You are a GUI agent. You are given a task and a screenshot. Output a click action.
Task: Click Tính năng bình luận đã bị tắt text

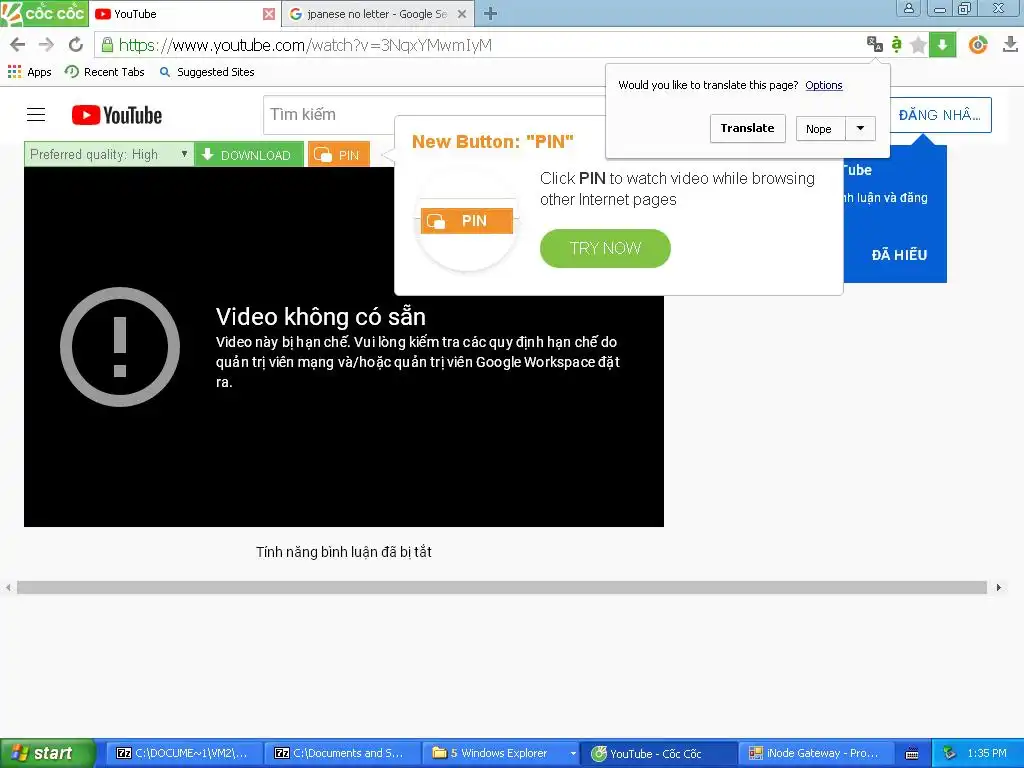344,552
